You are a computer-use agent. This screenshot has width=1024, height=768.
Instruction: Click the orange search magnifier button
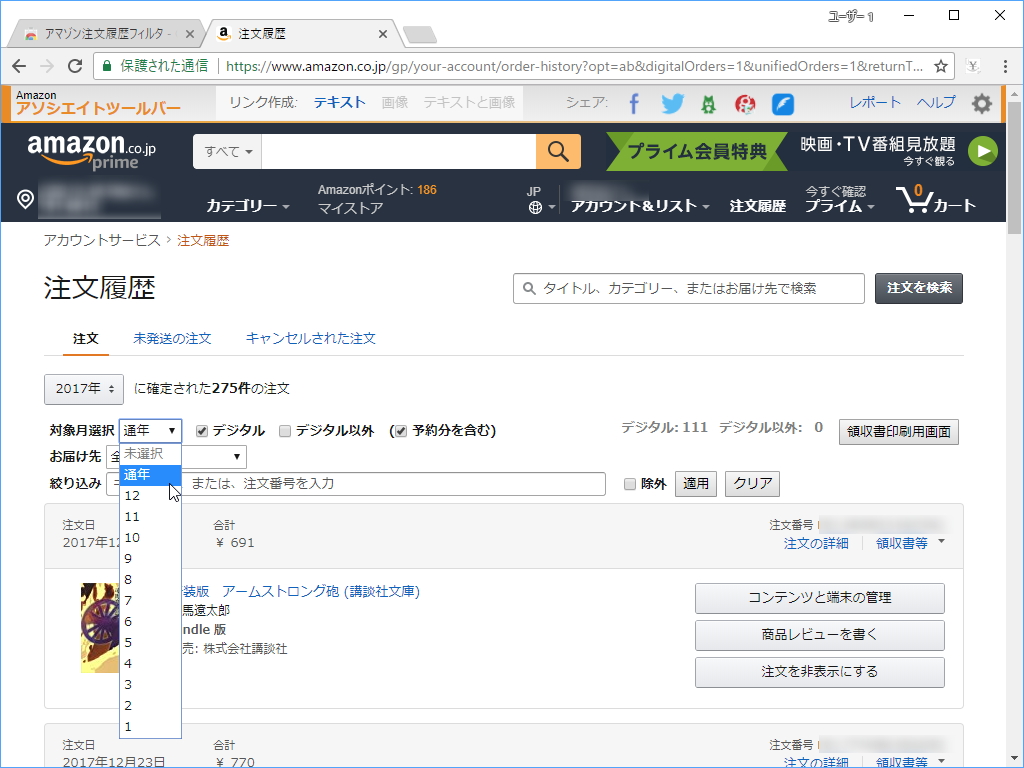(x=558, y=151)
